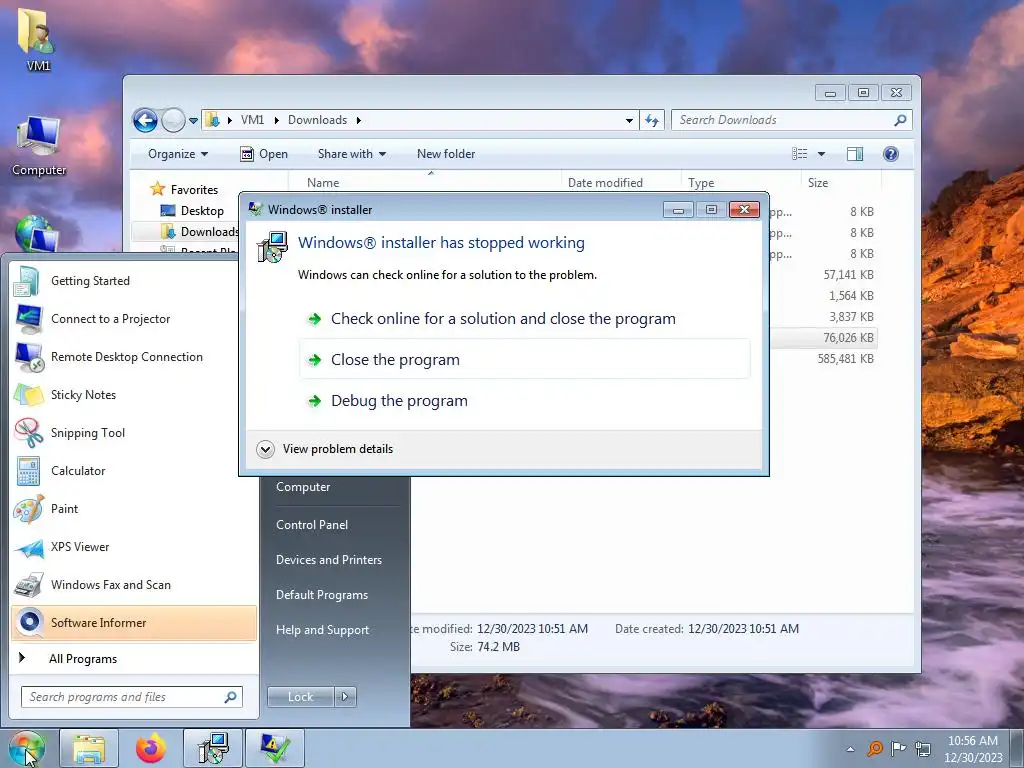The width and height of the screenshot is (1024, 768).
Task: Choose Close the program option
Action: pyautogui.click(x=524, y=359)
